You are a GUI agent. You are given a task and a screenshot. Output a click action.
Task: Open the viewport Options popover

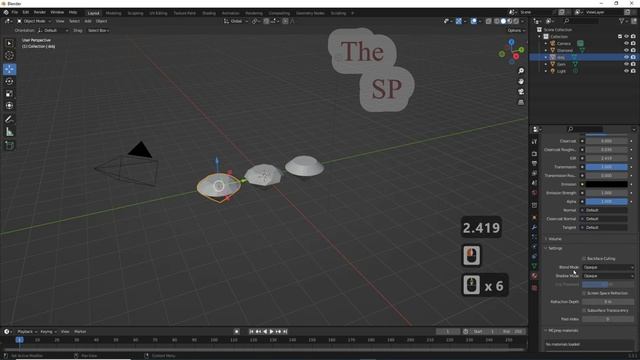click(x=516, y=30)
